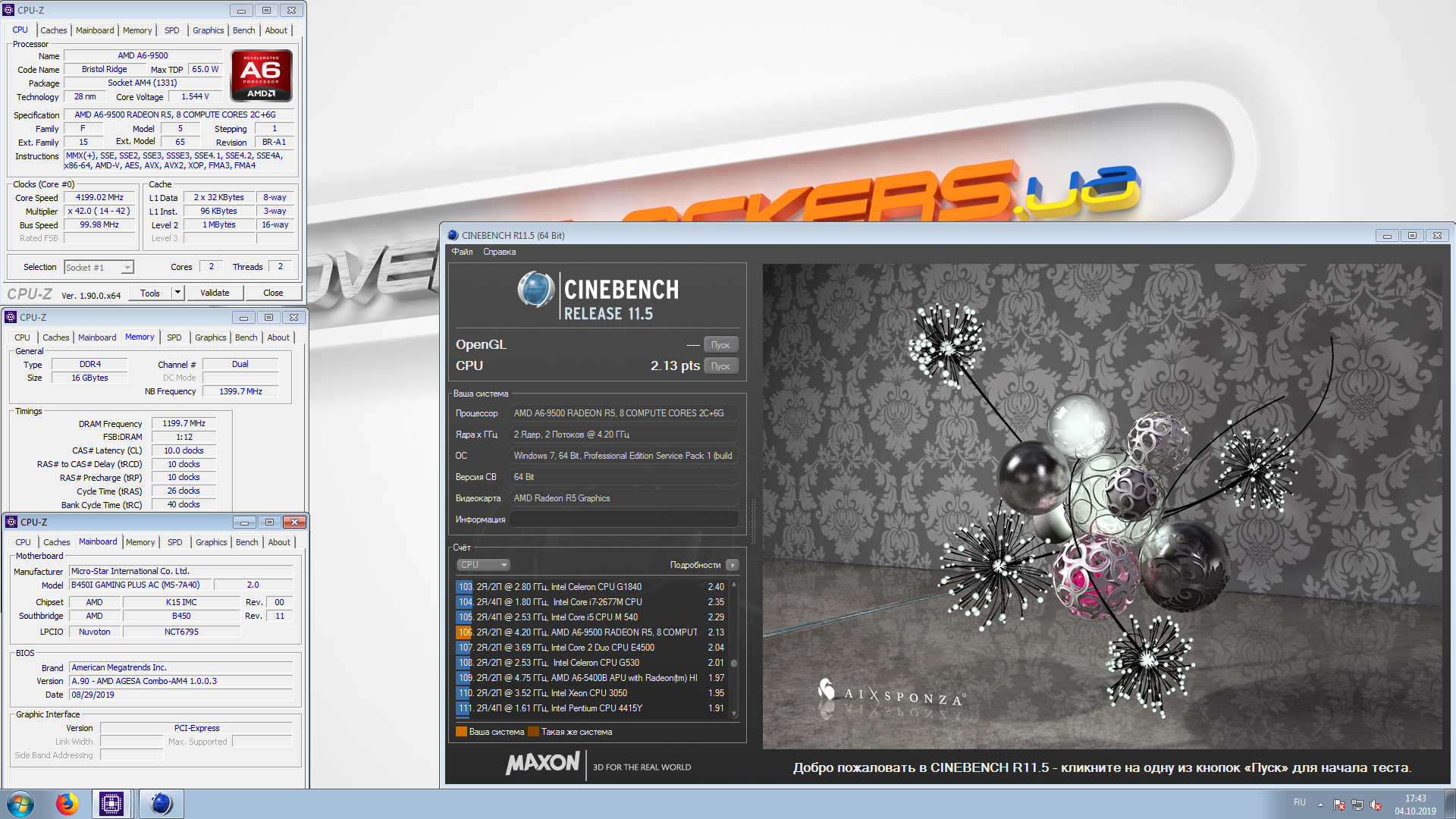Click the DRAM Frequency value 1199.7 MHz
1456x819 pixels.
[x=184, y=423]
